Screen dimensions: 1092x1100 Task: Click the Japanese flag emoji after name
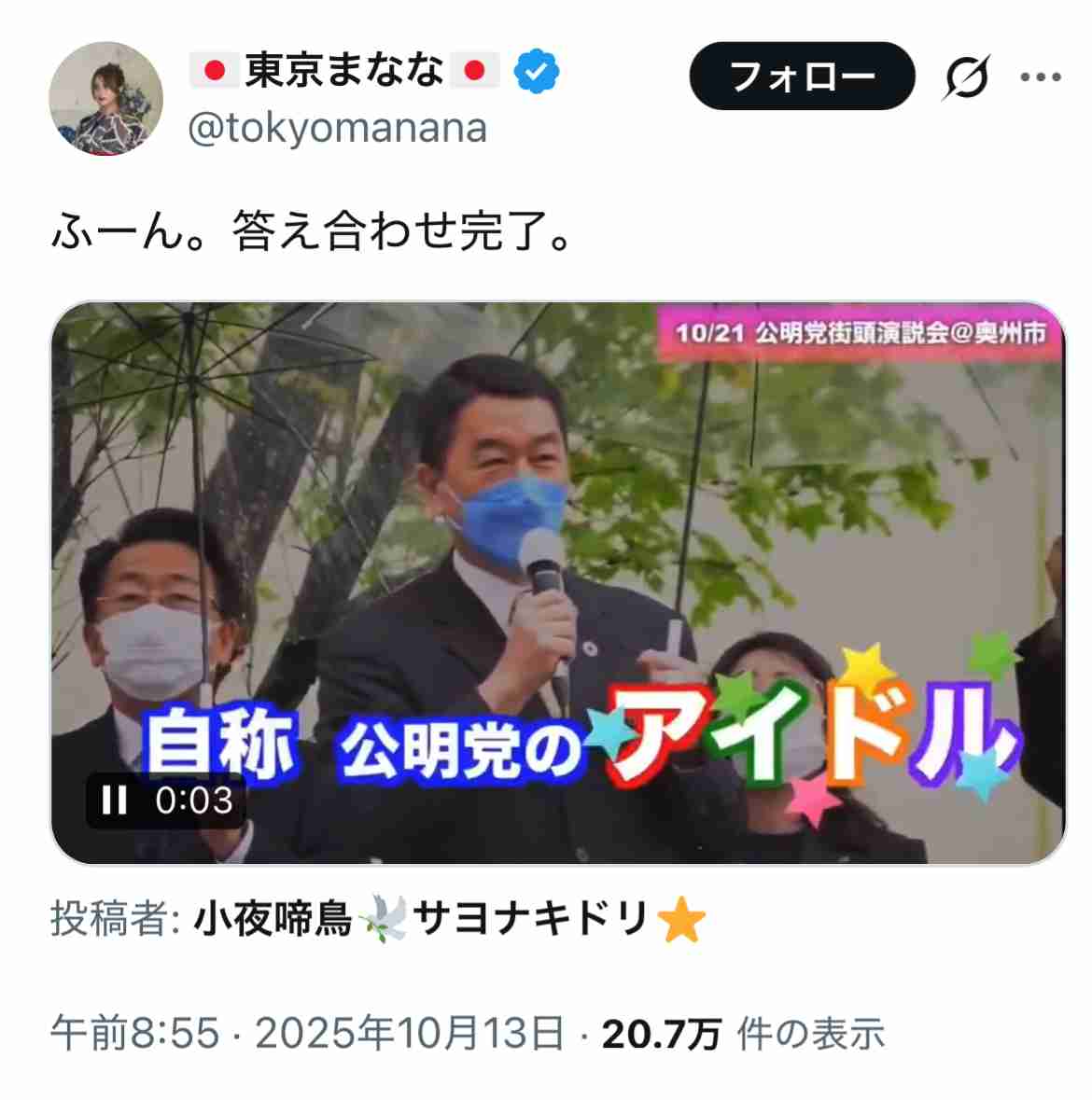(x=475, y=70)
